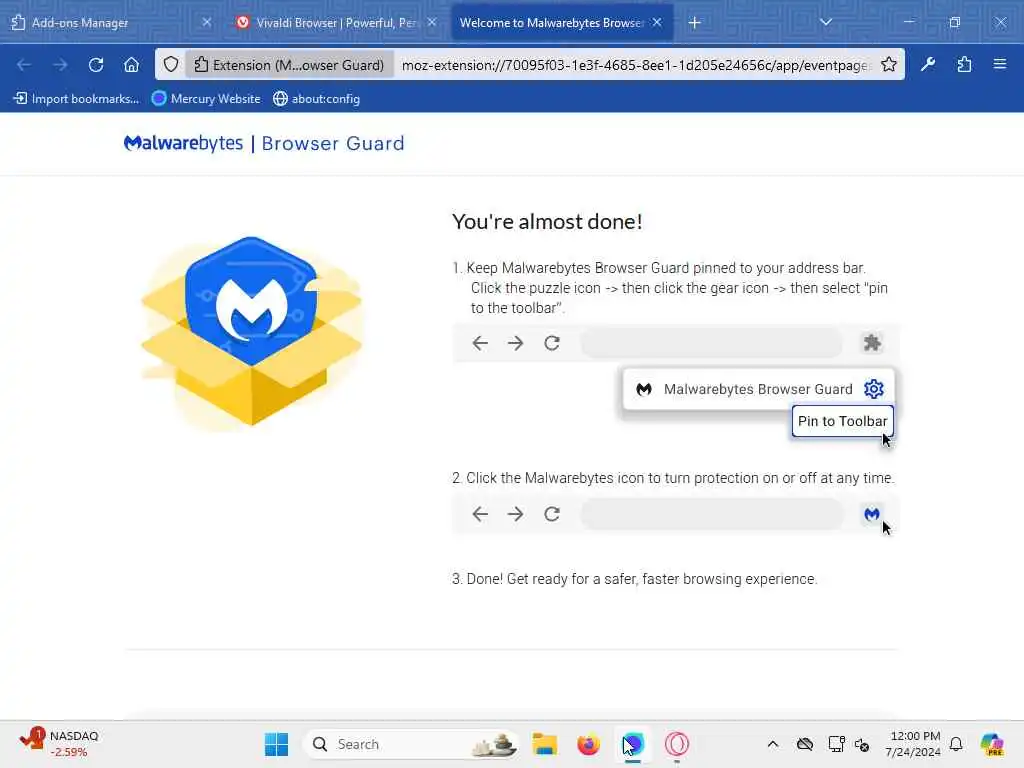Click the "You're almost done!" heading

tap(547, 221)
